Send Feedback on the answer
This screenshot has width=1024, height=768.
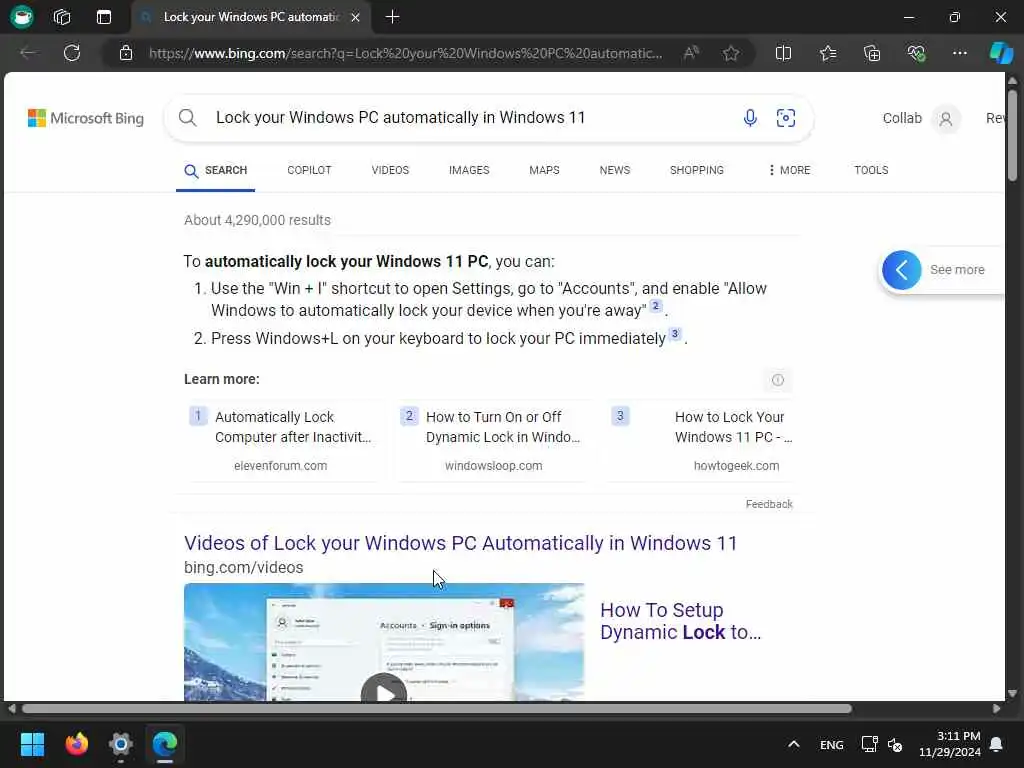pyautogui.click(x=769, y=504)
